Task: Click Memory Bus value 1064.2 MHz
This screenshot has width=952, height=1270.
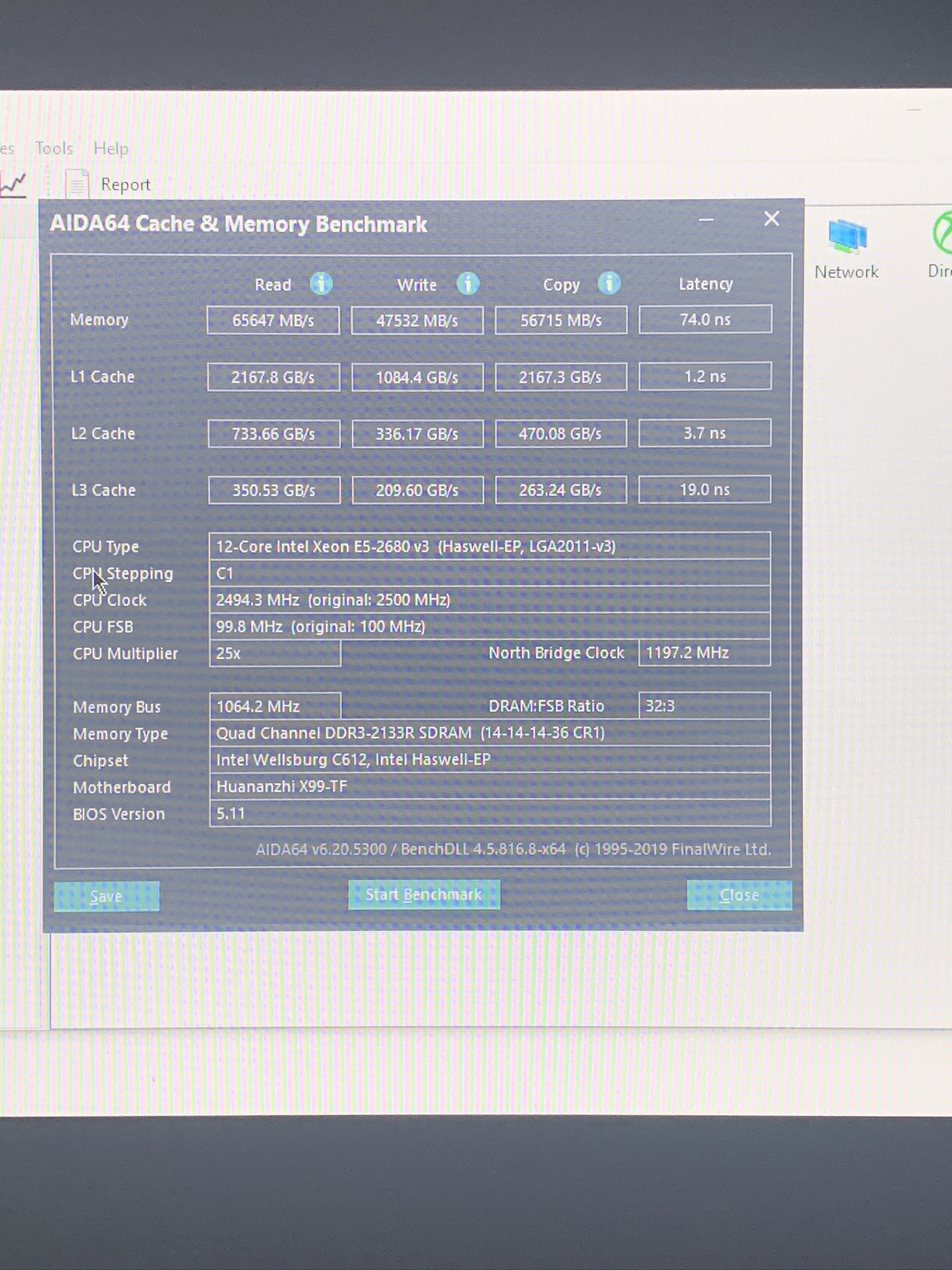Action: pyautogui.click(x=275, y=706)
